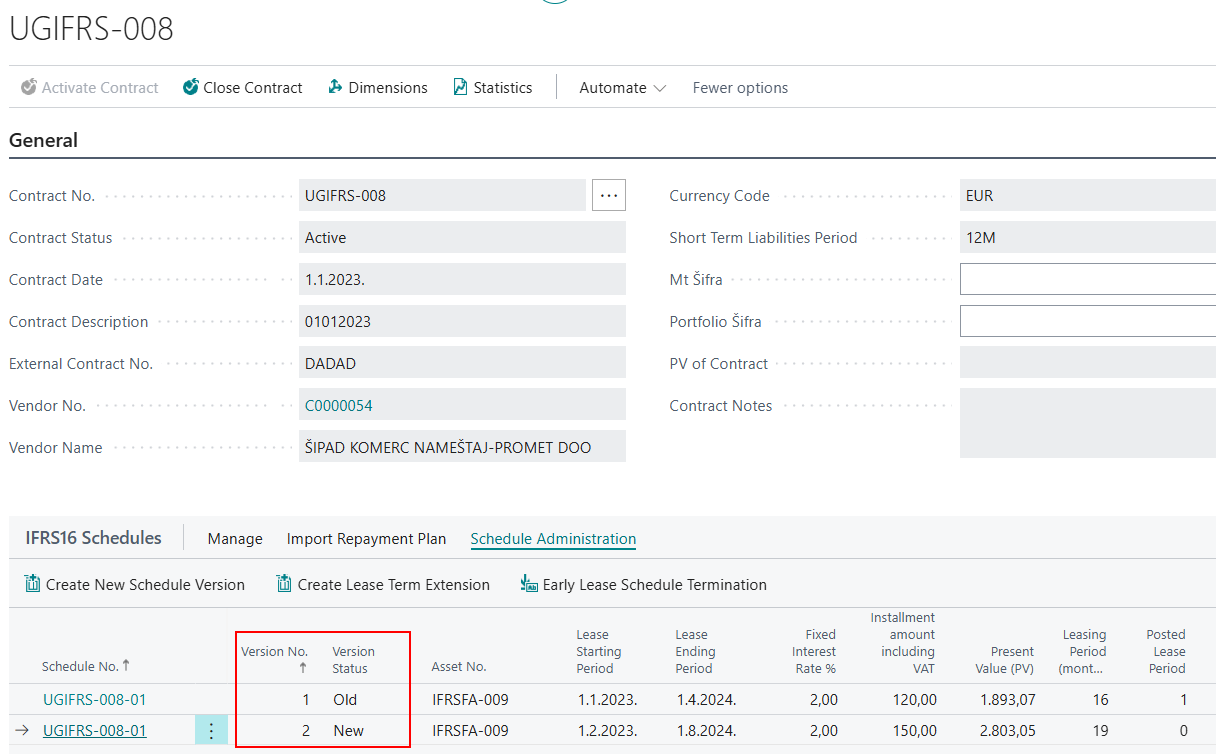The width and height of the screenshot is (1216, 754).
Task: Click into the Portfolio Šifra field
Action: [1088, 321]
